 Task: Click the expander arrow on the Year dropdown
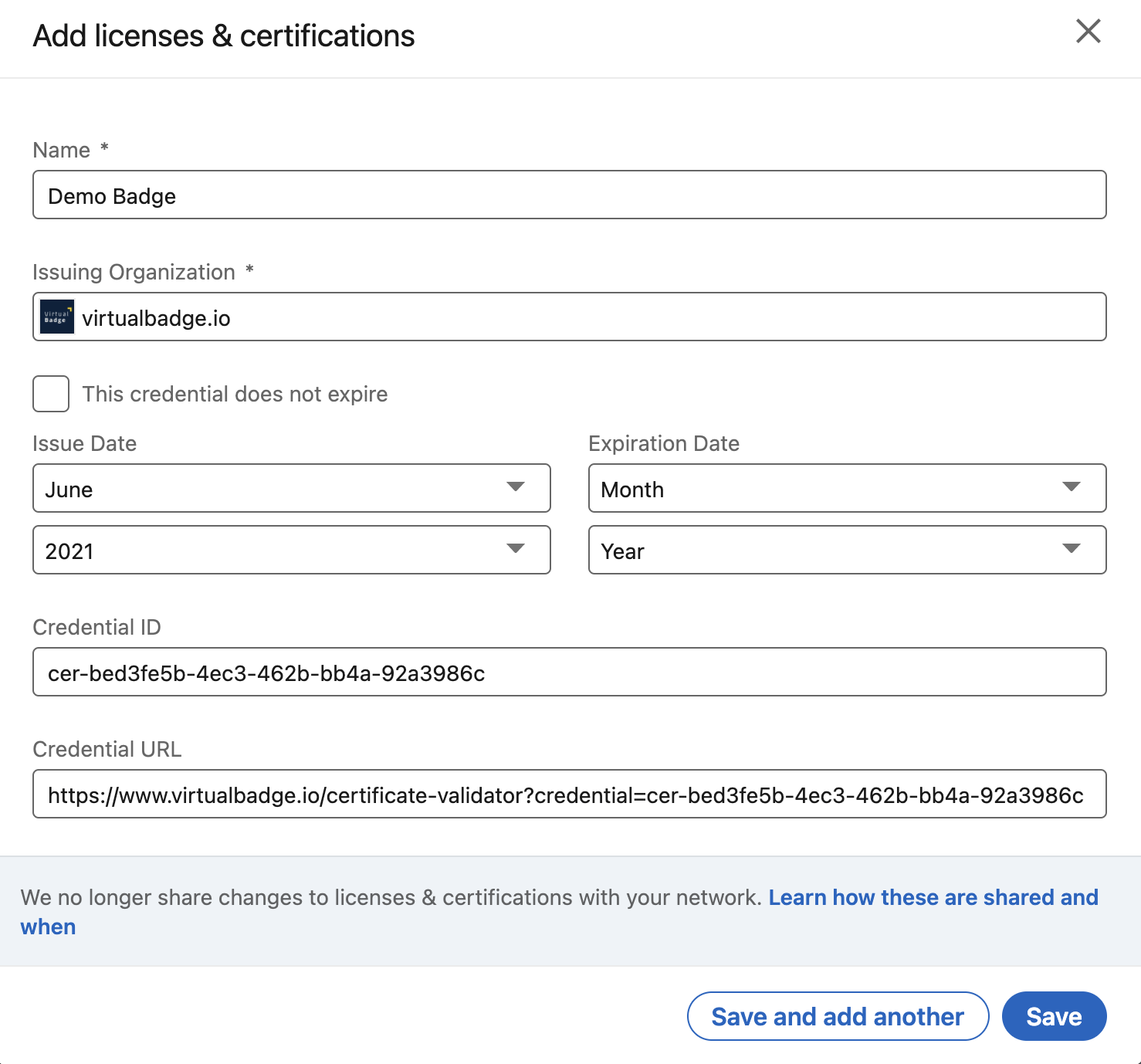[x=1072, y=550]
